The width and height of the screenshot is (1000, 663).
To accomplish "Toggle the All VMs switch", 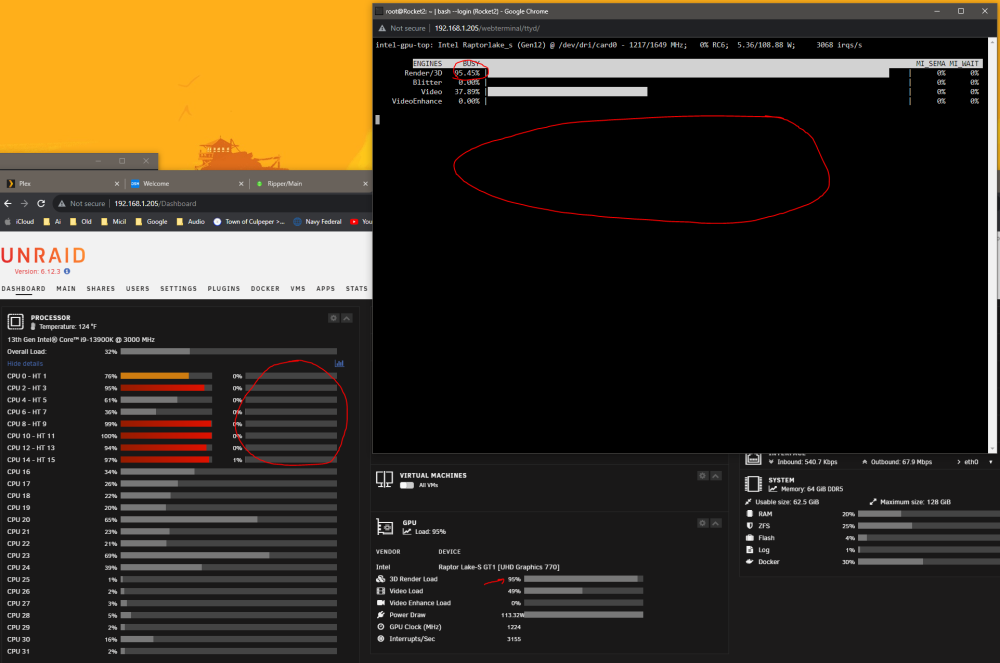I will (x=406, y=486).
